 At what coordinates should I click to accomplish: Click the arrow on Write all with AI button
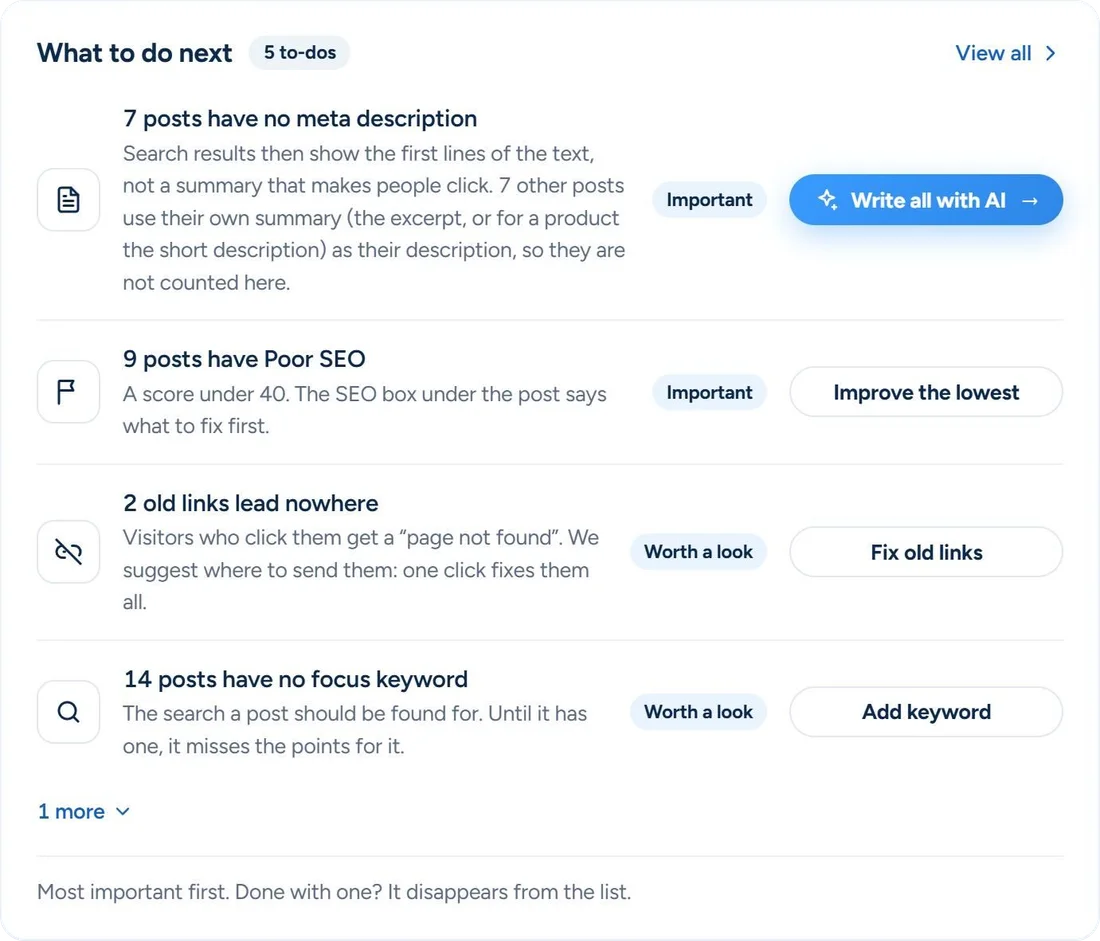click(1030, 201)
